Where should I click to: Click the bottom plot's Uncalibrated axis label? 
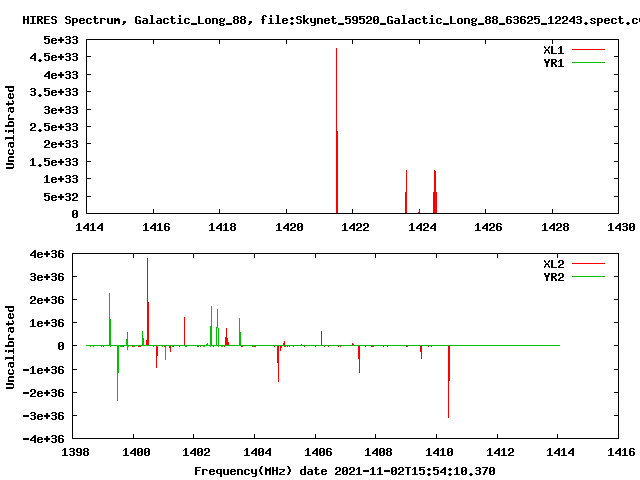[10, 347]
